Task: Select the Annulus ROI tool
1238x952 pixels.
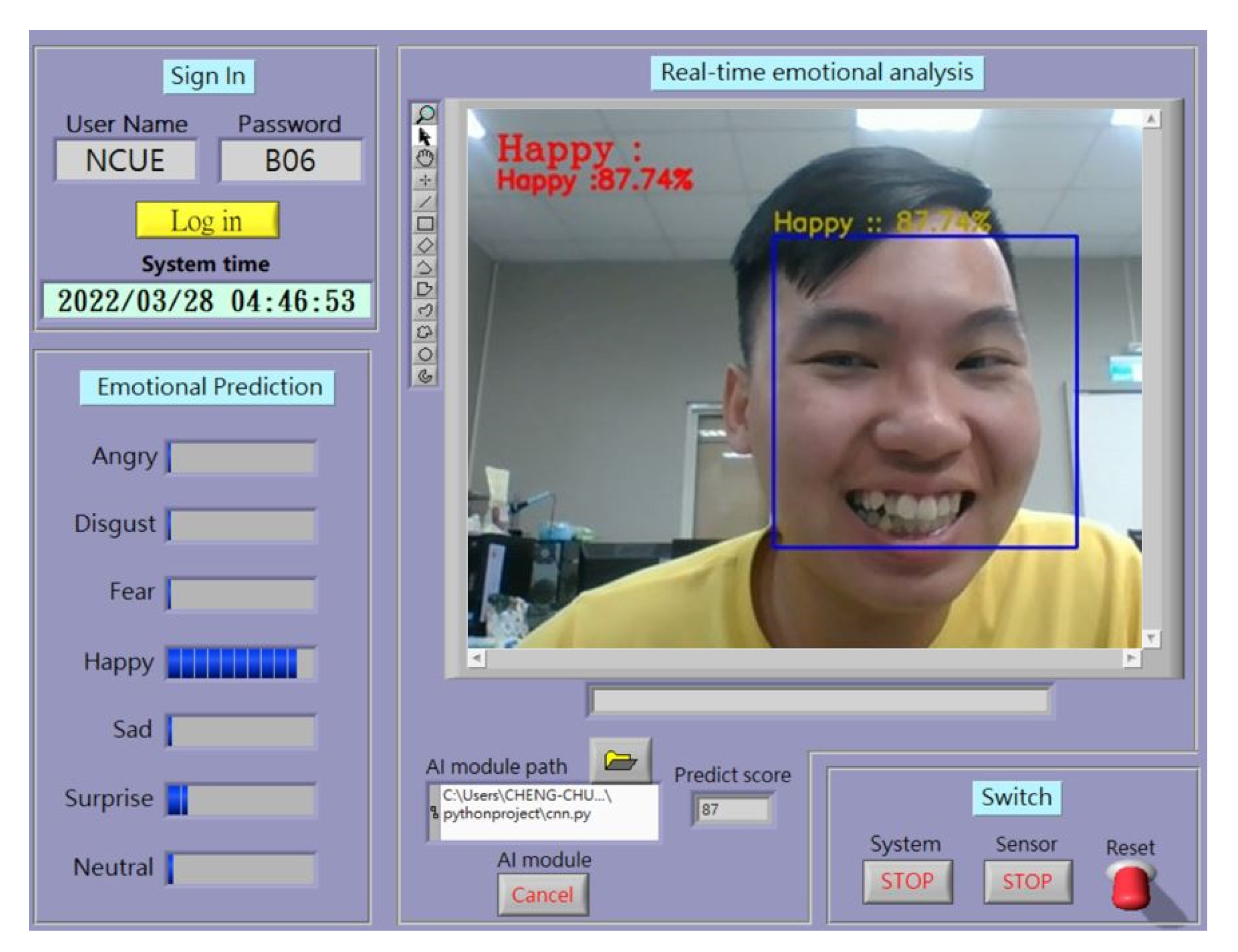Action: [425, 376]
